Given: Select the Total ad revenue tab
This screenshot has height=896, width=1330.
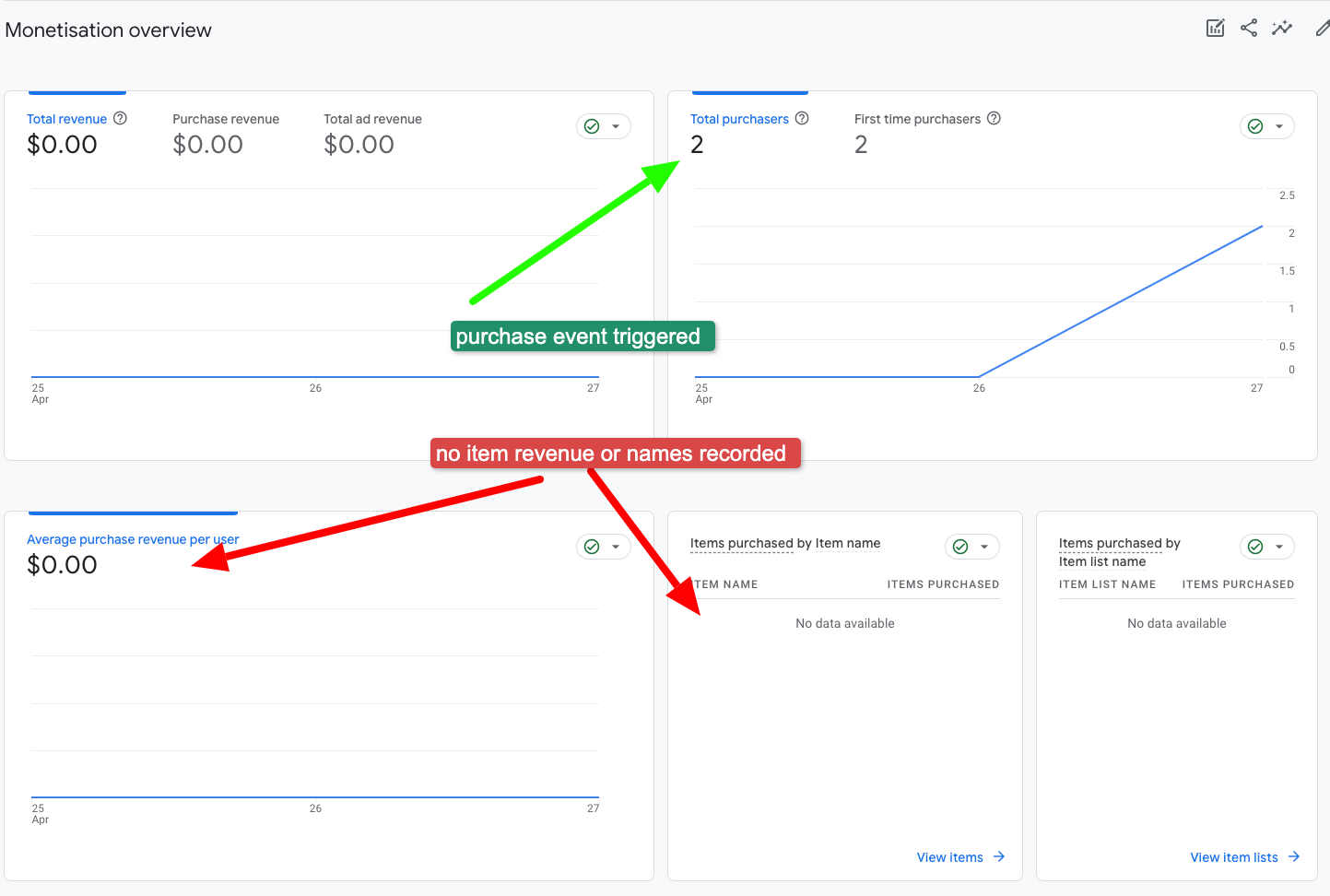Looking at the screenshot, I should coord(372,118).
